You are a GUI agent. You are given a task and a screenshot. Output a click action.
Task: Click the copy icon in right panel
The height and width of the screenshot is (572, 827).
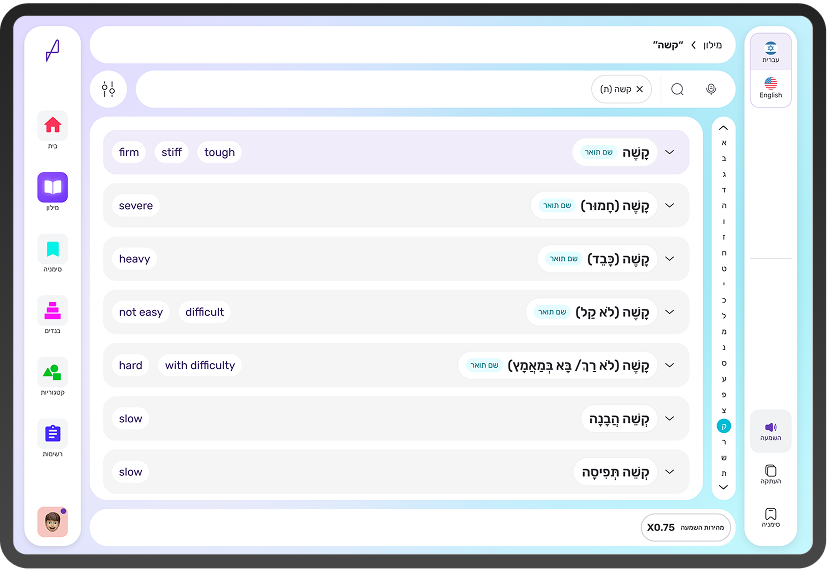[x=771, y=473]
